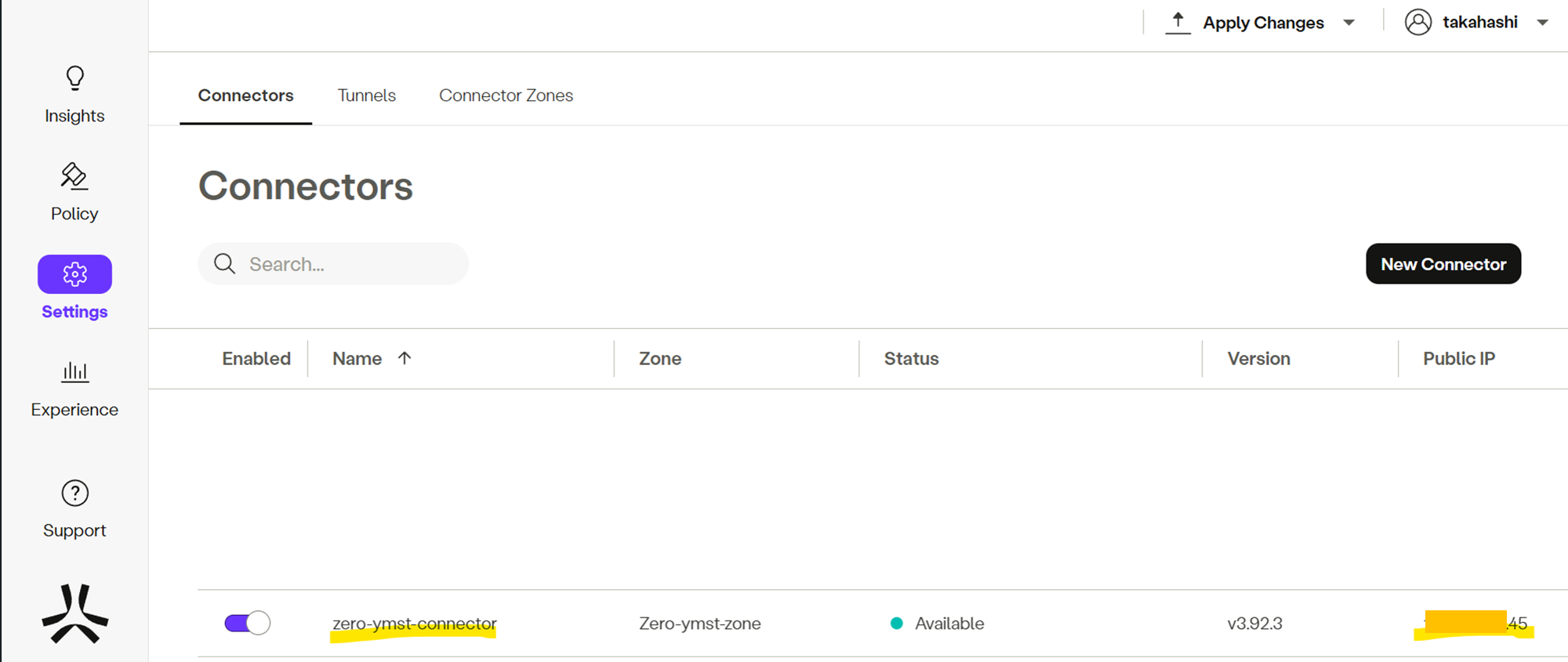Click the New Connector button
1568x662 pixels.
[x=1443, y=264]
